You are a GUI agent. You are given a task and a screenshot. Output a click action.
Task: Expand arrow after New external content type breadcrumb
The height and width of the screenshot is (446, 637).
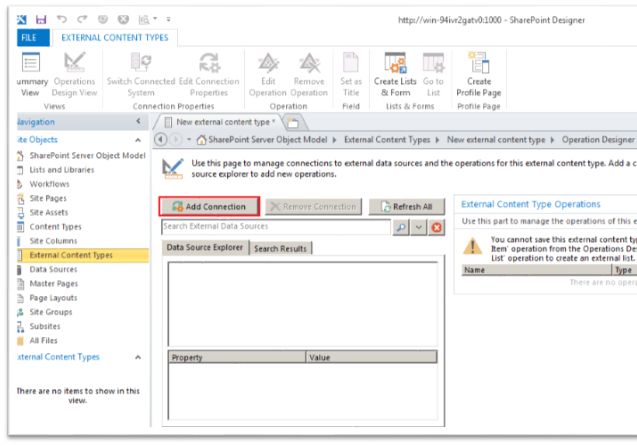(x=552, y=140)
